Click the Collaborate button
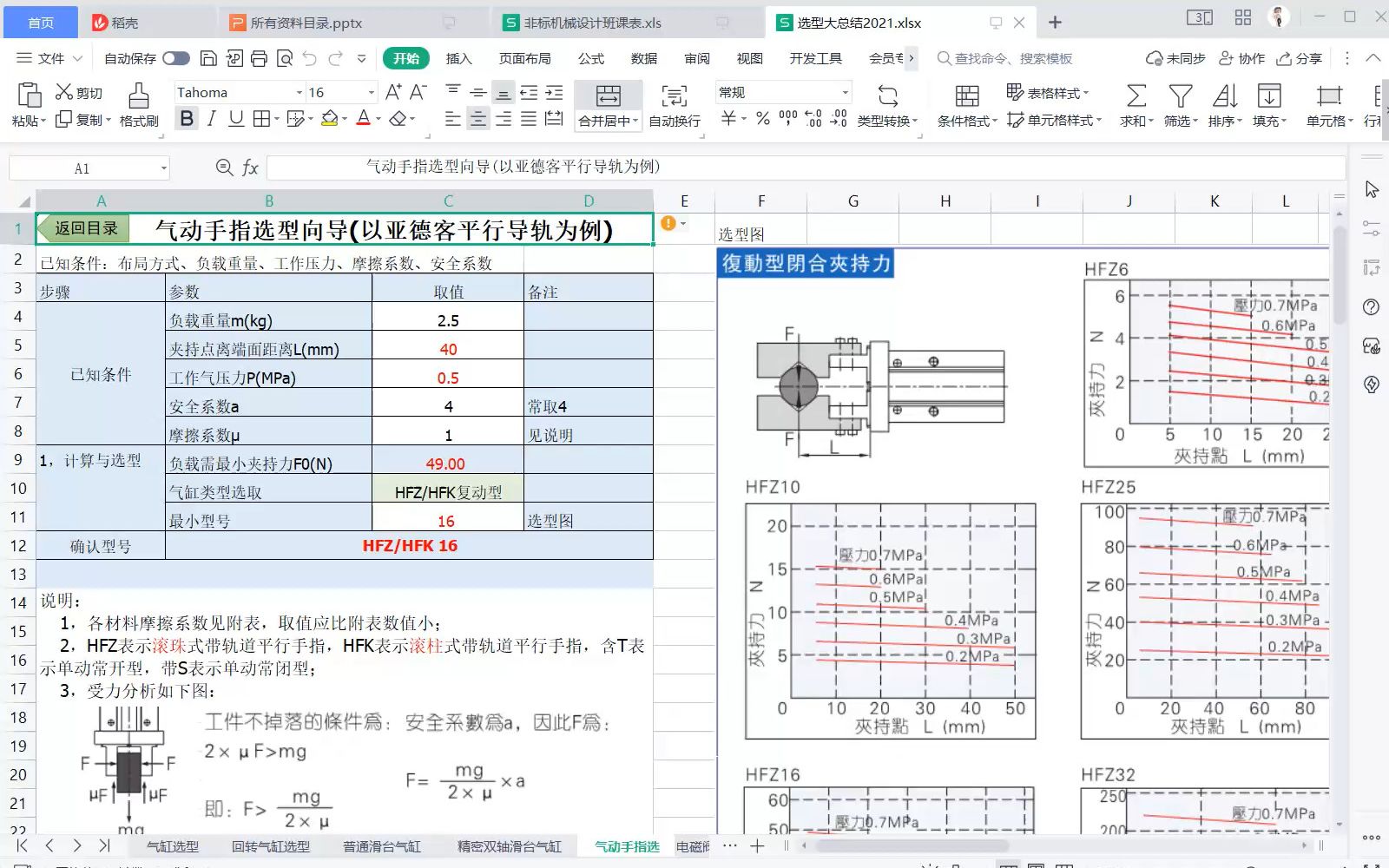This screenshot has width=1389, height=868. click(x=1241, y=58)
